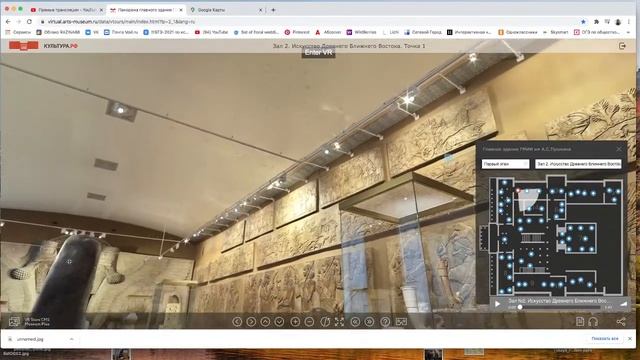Open a new browser tab
The width and height of the screenshot is (640, 360).
273,10
